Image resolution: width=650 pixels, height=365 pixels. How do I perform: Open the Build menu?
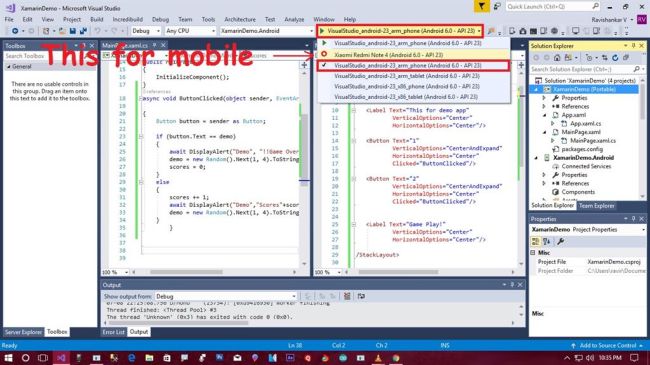pyautogui.click(x=97, y=19)
